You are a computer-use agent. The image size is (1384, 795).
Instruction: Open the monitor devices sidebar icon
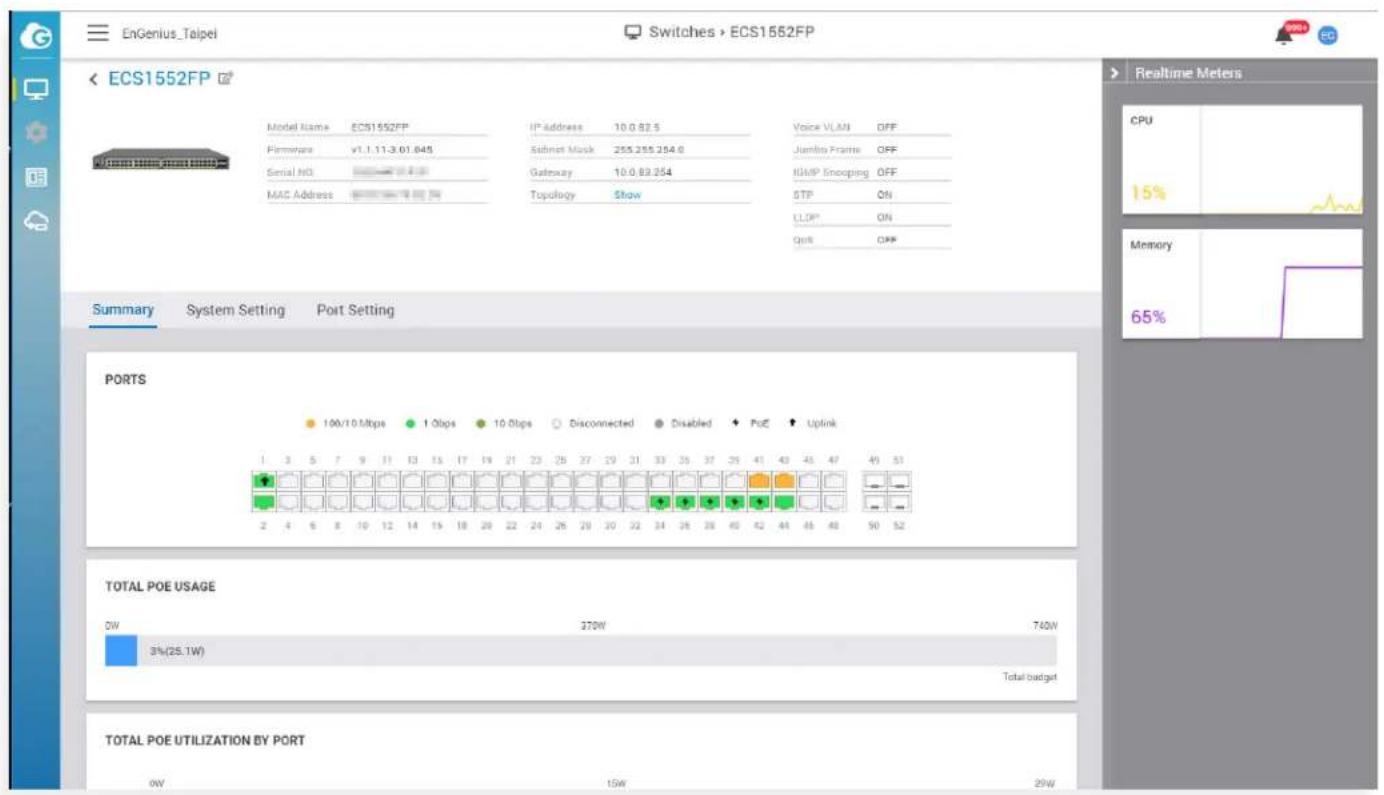click(35, 88)
